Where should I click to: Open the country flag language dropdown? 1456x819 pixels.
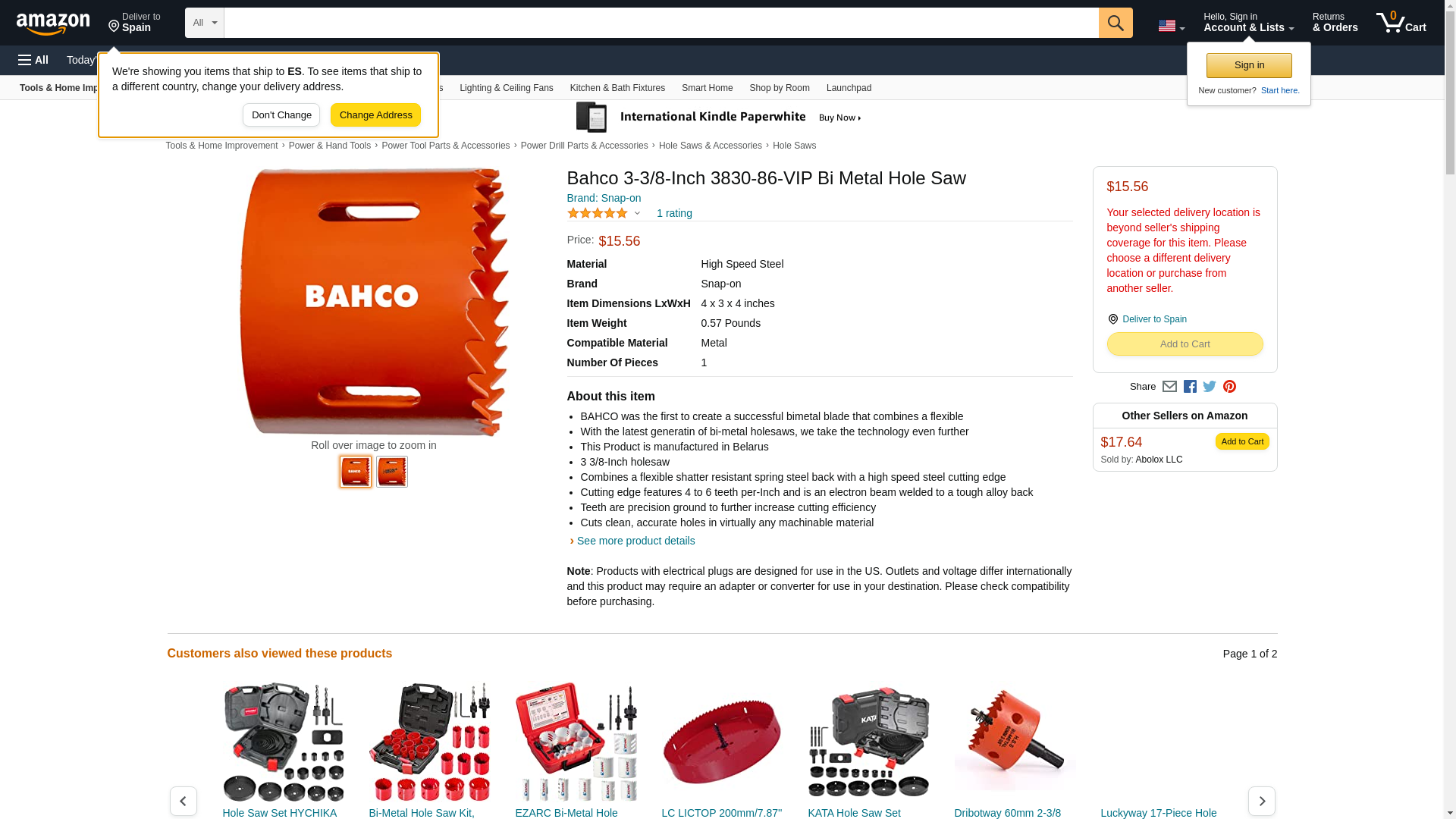1171,26
